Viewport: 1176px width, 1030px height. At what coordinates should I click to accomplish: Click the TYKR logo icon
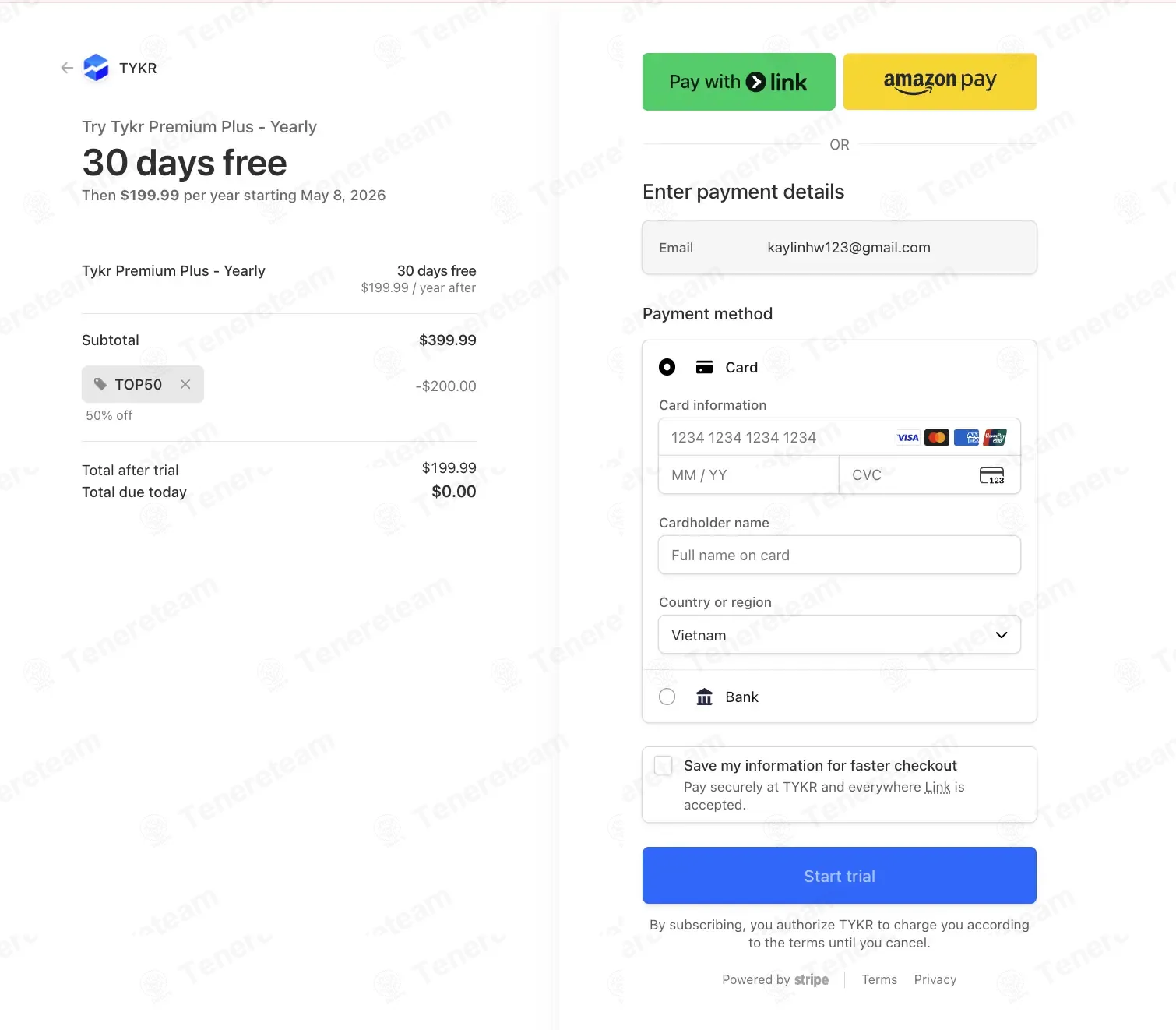click(96, 68)
